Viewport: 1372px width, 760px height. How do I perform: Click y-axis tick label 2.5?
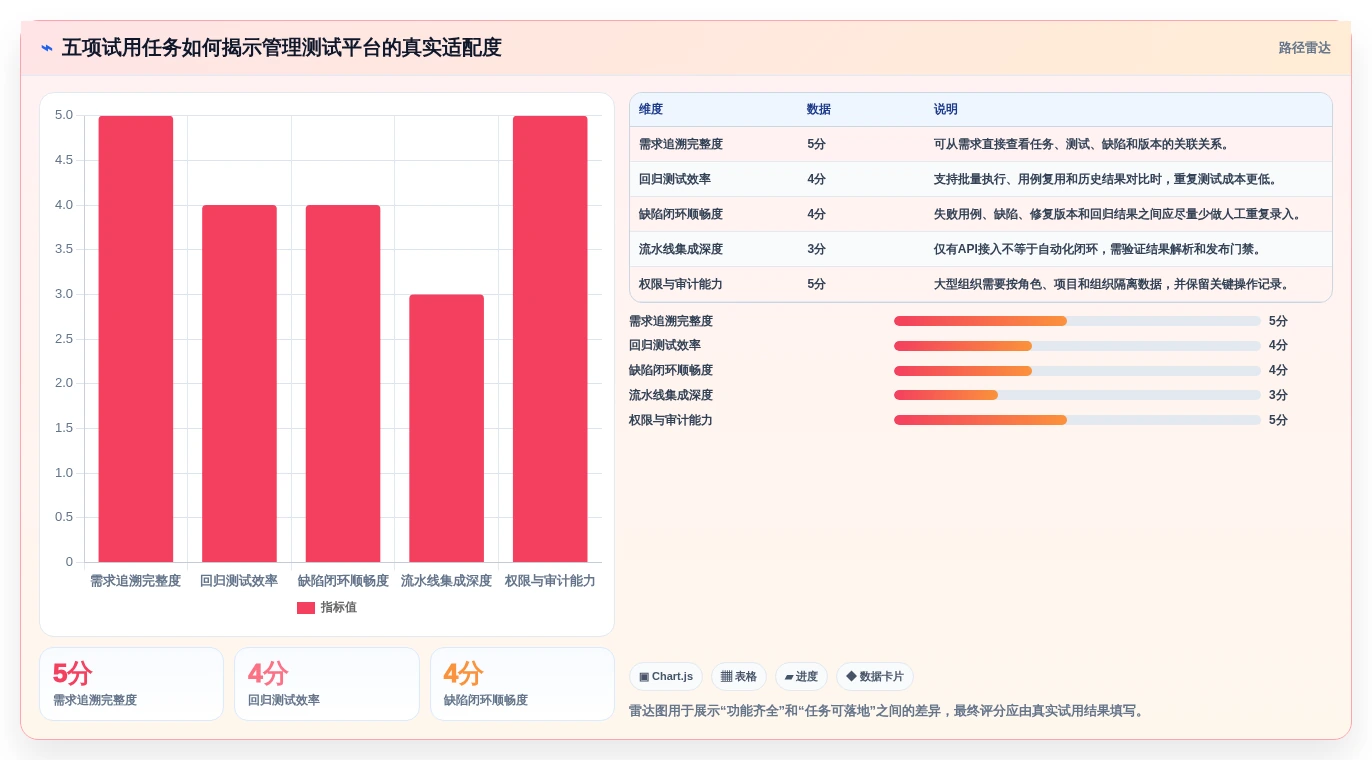point(64,339)
